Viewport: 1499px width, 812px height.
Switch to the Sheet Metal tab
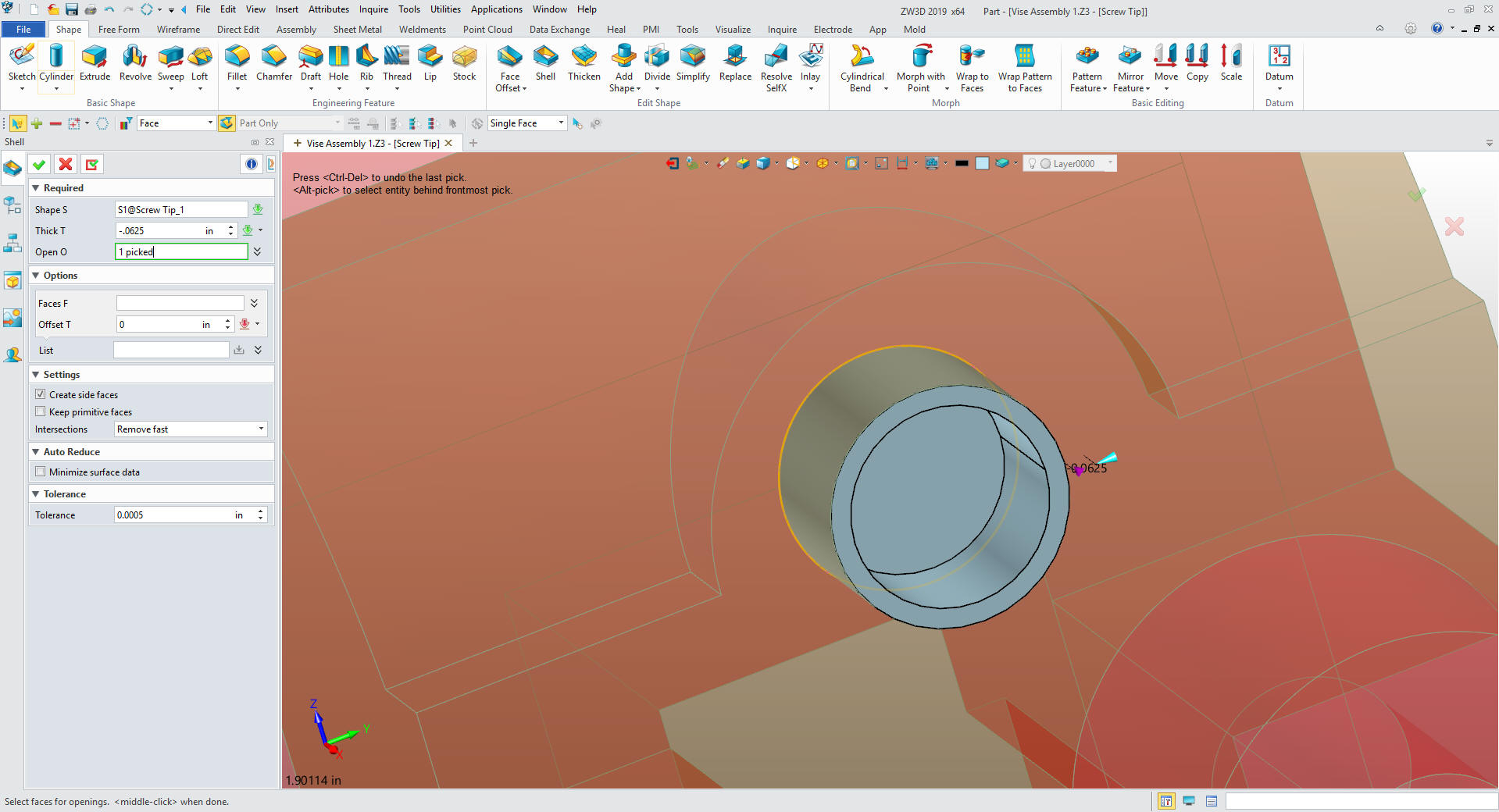coord(357,29)
